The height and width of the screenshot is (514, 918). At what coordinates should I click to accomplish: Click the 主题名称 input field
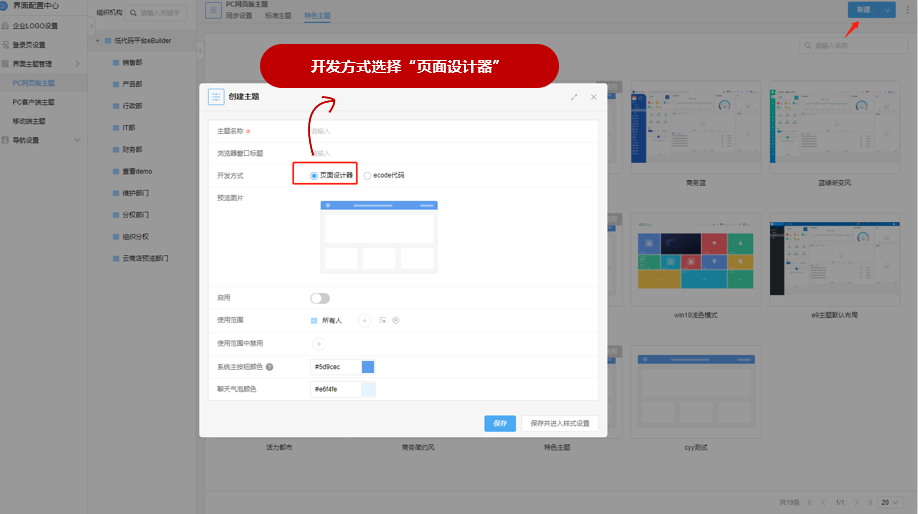click(452, 131)
